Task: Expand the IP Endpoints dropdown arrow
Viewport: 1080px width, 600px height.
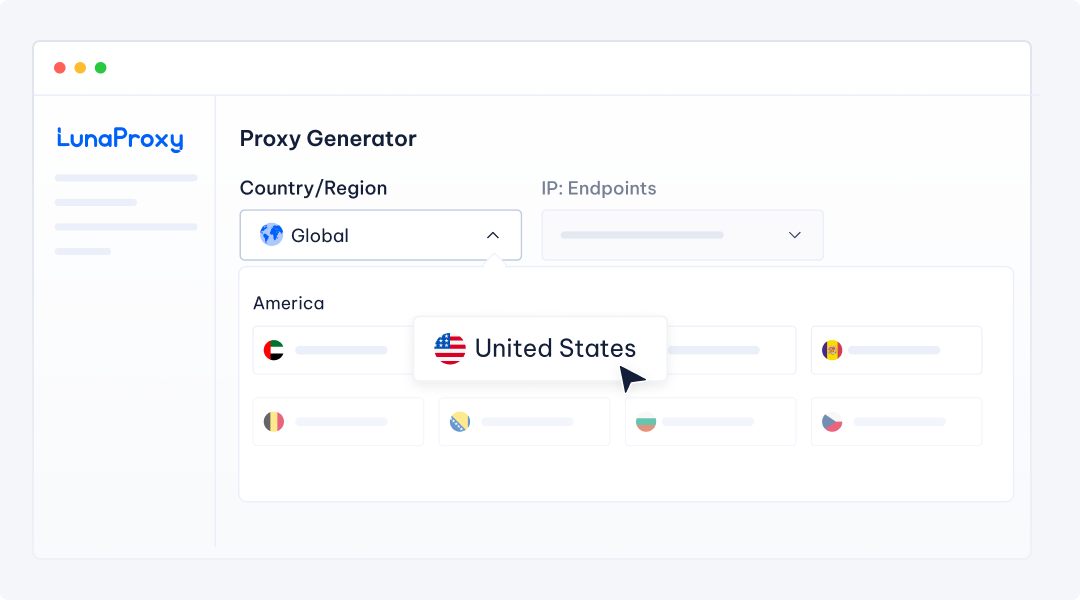Action: pos(795,235)
